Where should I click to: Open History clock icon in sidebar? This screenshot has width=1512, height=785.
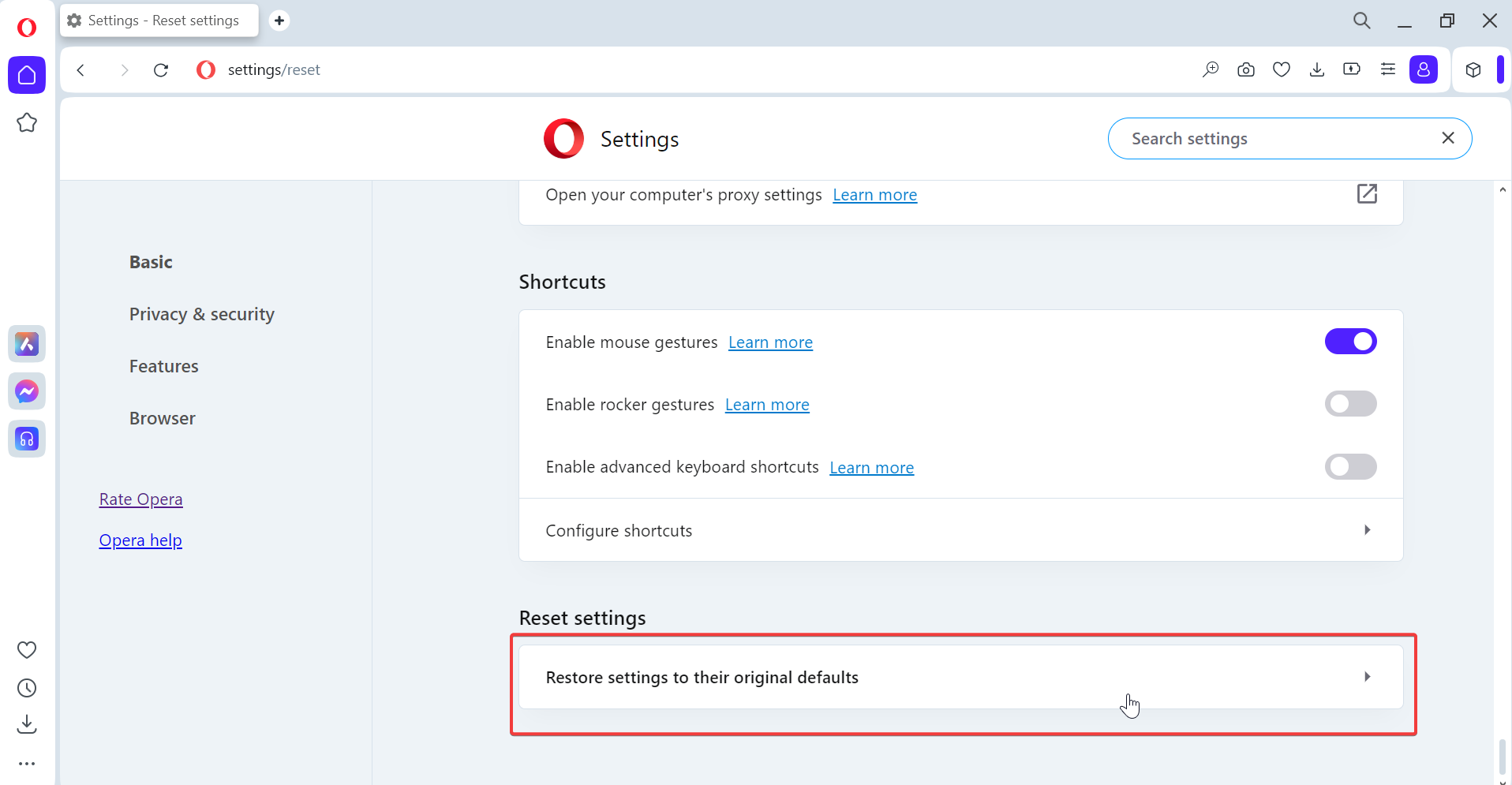point(27,688)
